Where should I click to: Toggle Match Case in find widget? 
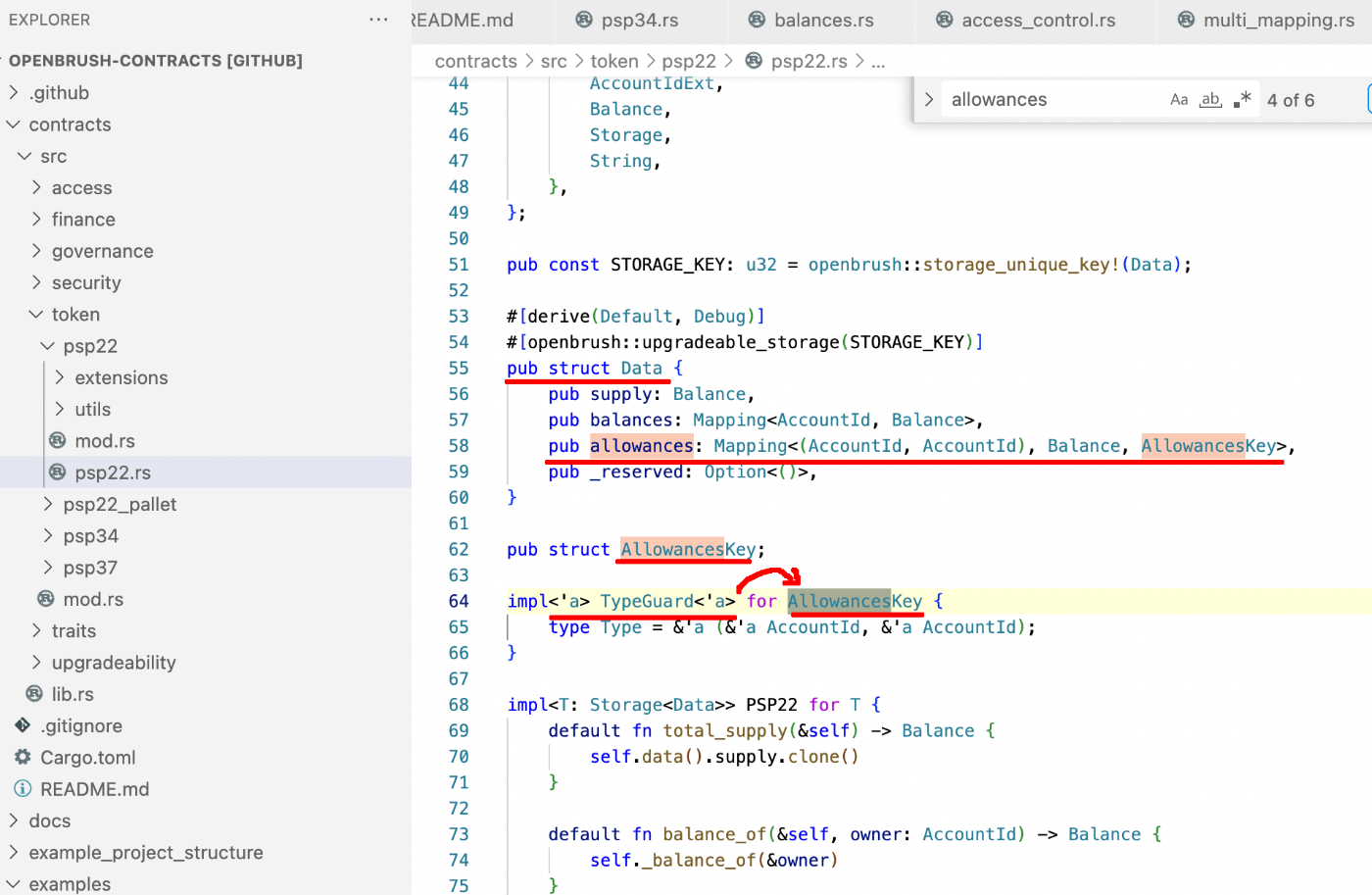click(x=1179, y=100)
